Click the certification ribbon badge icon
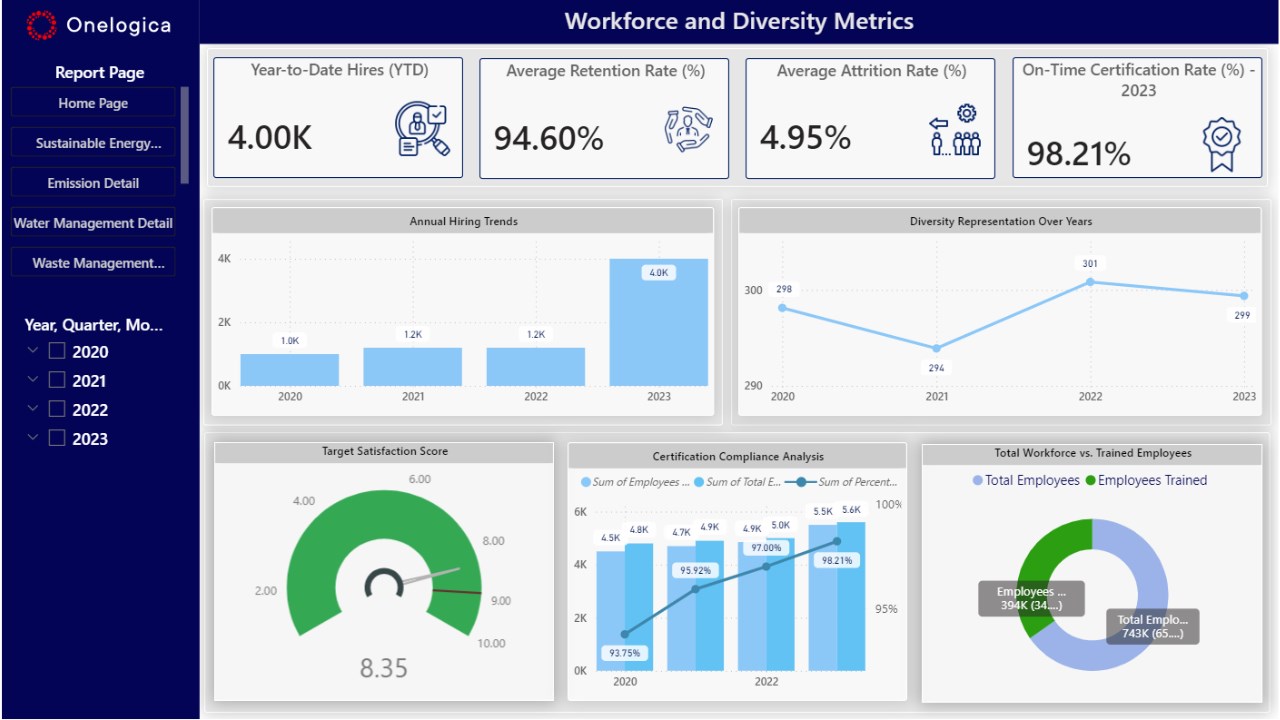 point(1221,146)
